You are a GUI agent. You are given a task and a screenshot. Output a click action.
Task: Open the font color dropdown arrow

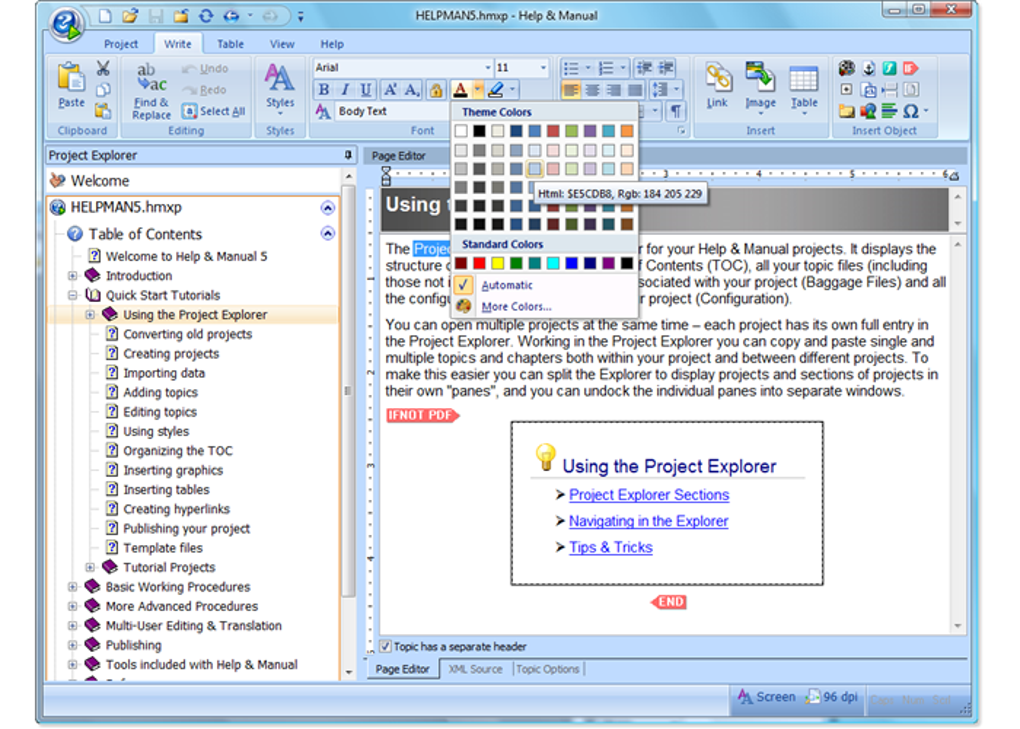478,89
